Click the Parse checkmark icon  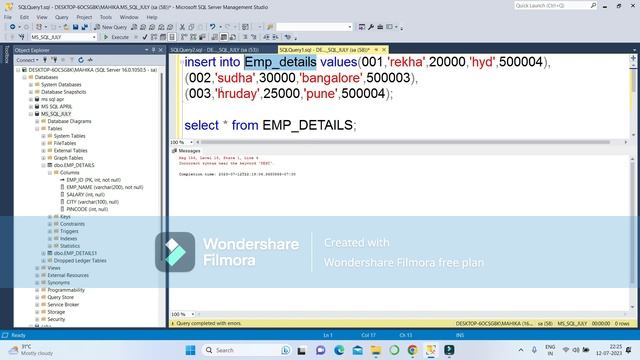click(x=145, y=37)
